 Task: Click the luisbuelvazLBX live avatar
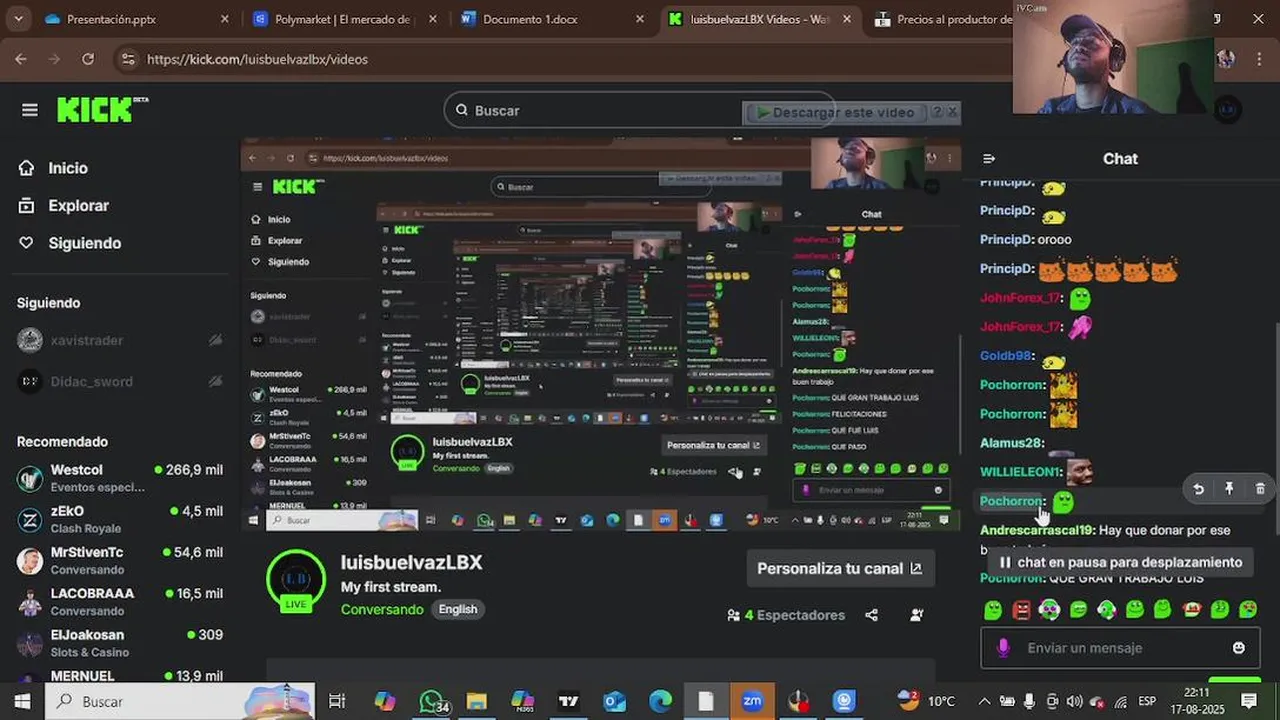pyautogui.click(x=296, y=580)
